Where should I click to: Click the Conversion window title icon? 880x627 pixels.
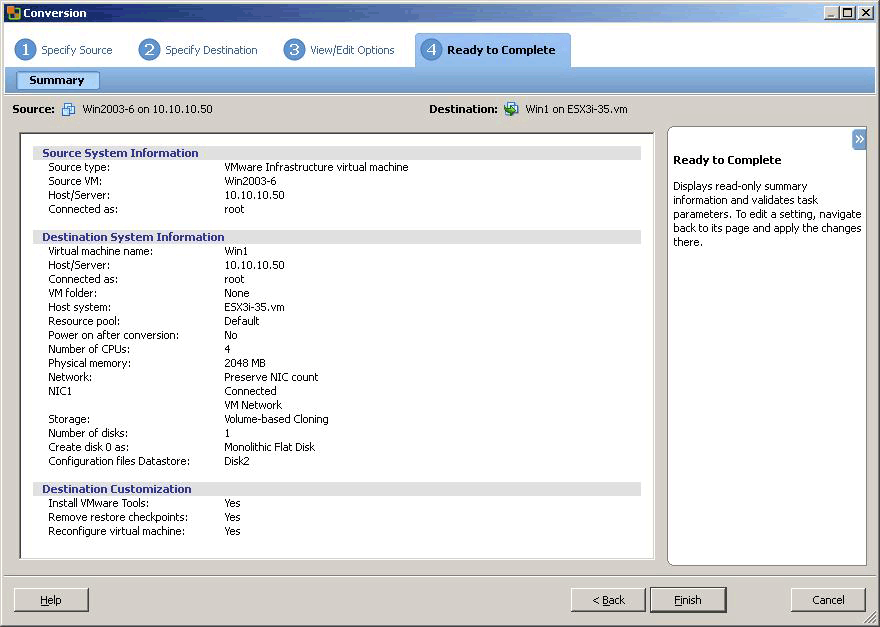13,12
